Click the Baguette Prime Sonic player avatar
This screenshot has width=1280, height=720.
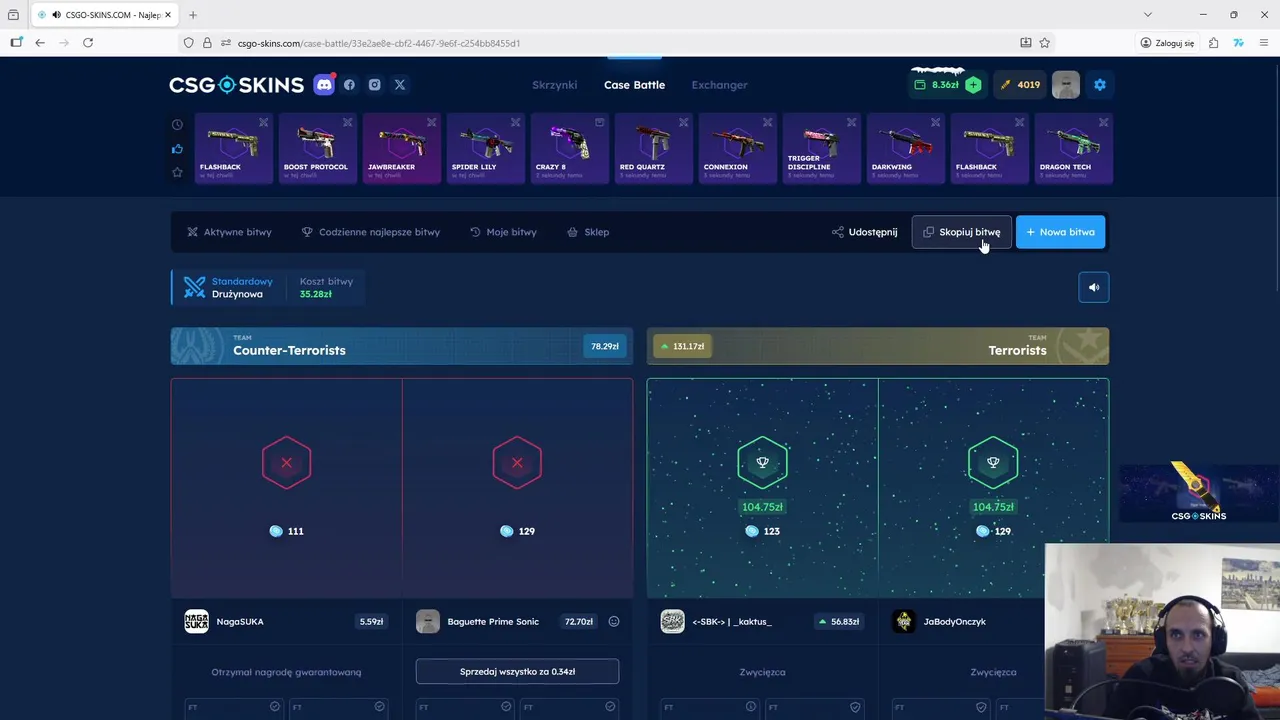click(427, 621)
